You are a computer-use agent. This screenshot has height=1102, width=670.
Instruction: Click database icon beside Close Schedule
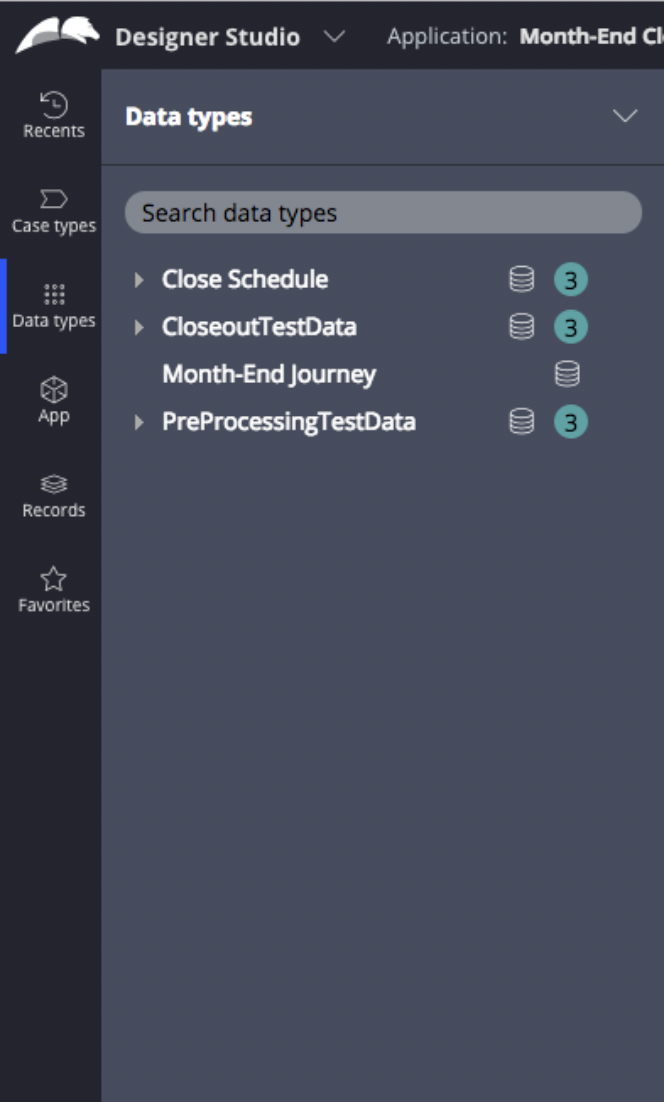[x=522, y=279]
